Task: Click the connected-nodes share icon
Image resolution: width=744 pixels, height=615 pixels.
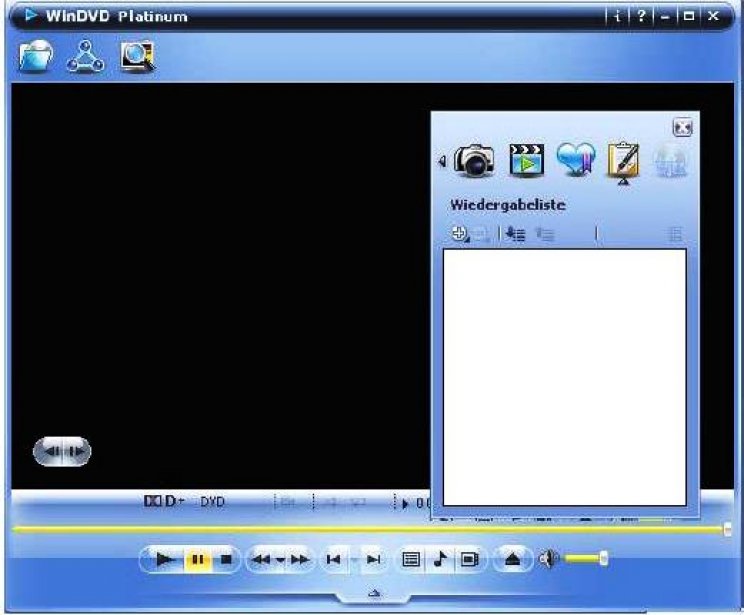Action: [85, 56]
